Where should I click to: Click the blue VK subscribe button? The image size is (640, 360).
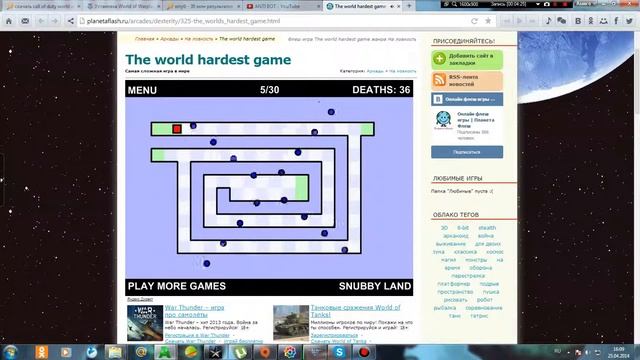click(467, 152)
